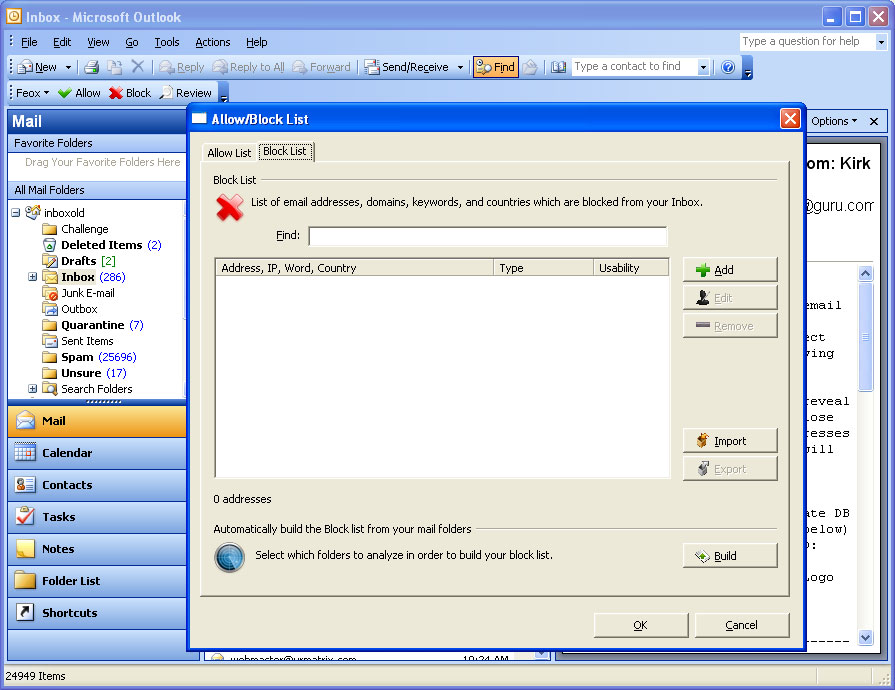Click the Feox Block red X button
Screen dimensions: 895x690
130,93
